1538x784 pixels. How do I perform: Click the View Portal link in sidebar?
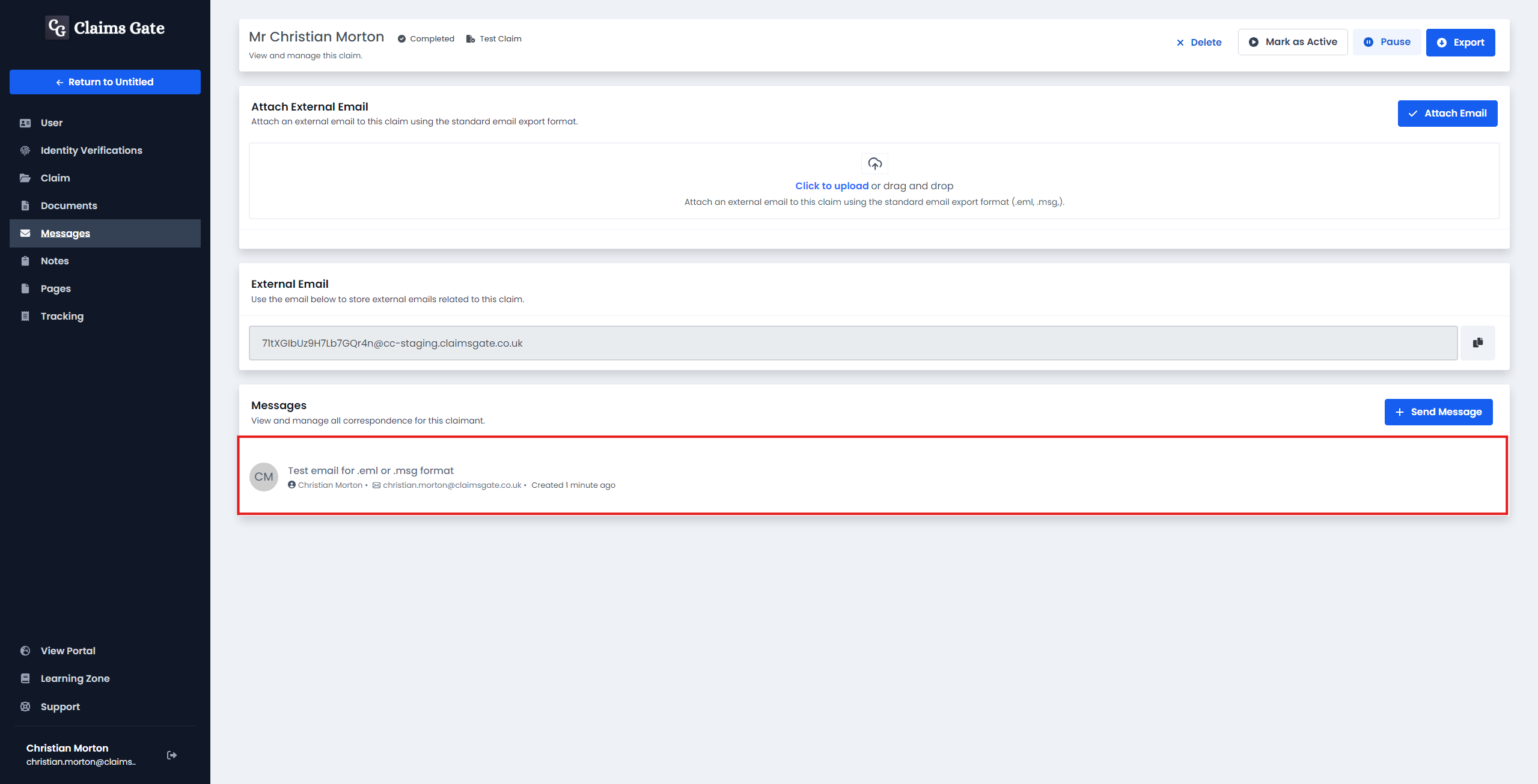(67, 650)
